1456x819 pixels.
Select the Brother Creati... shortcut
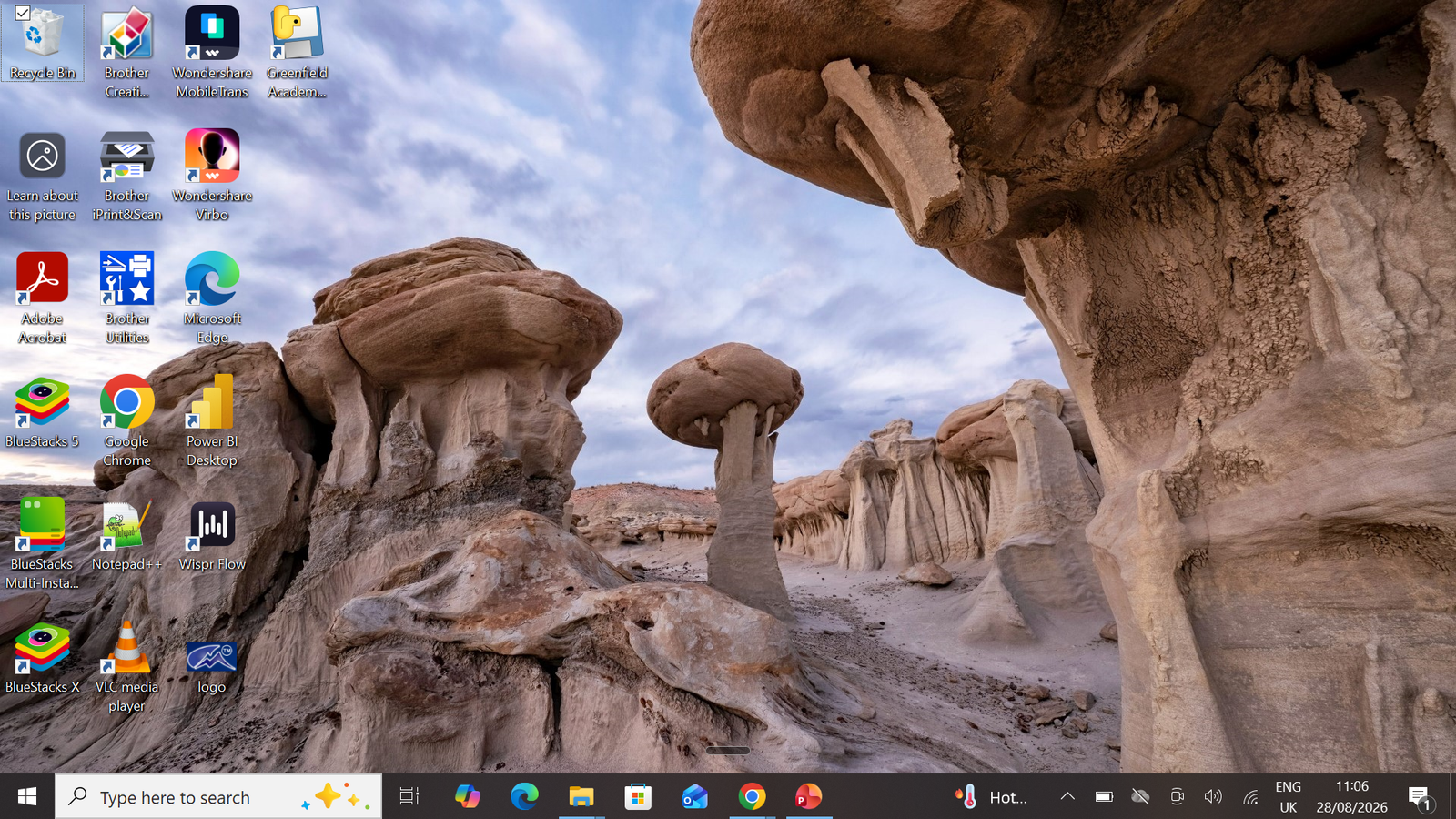pyautogui.click(x=126, y=53)
